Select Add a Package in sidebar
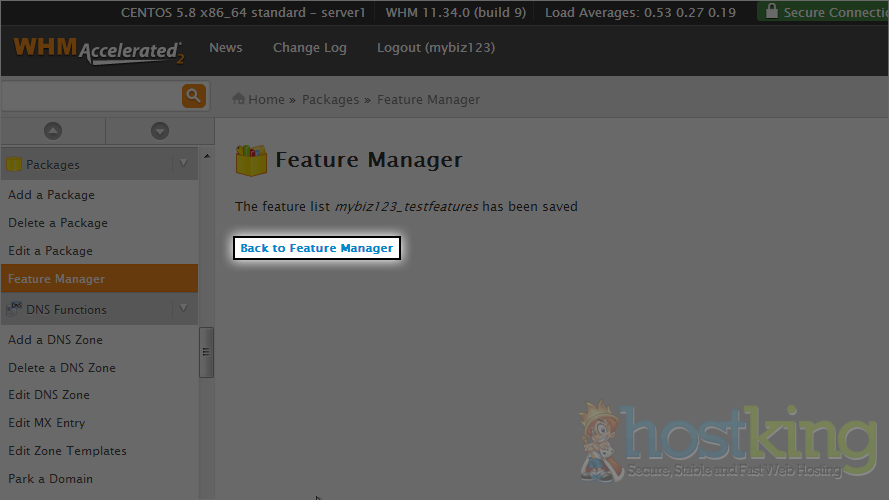This screenshot has width=889, height=500. coord(52,195)
